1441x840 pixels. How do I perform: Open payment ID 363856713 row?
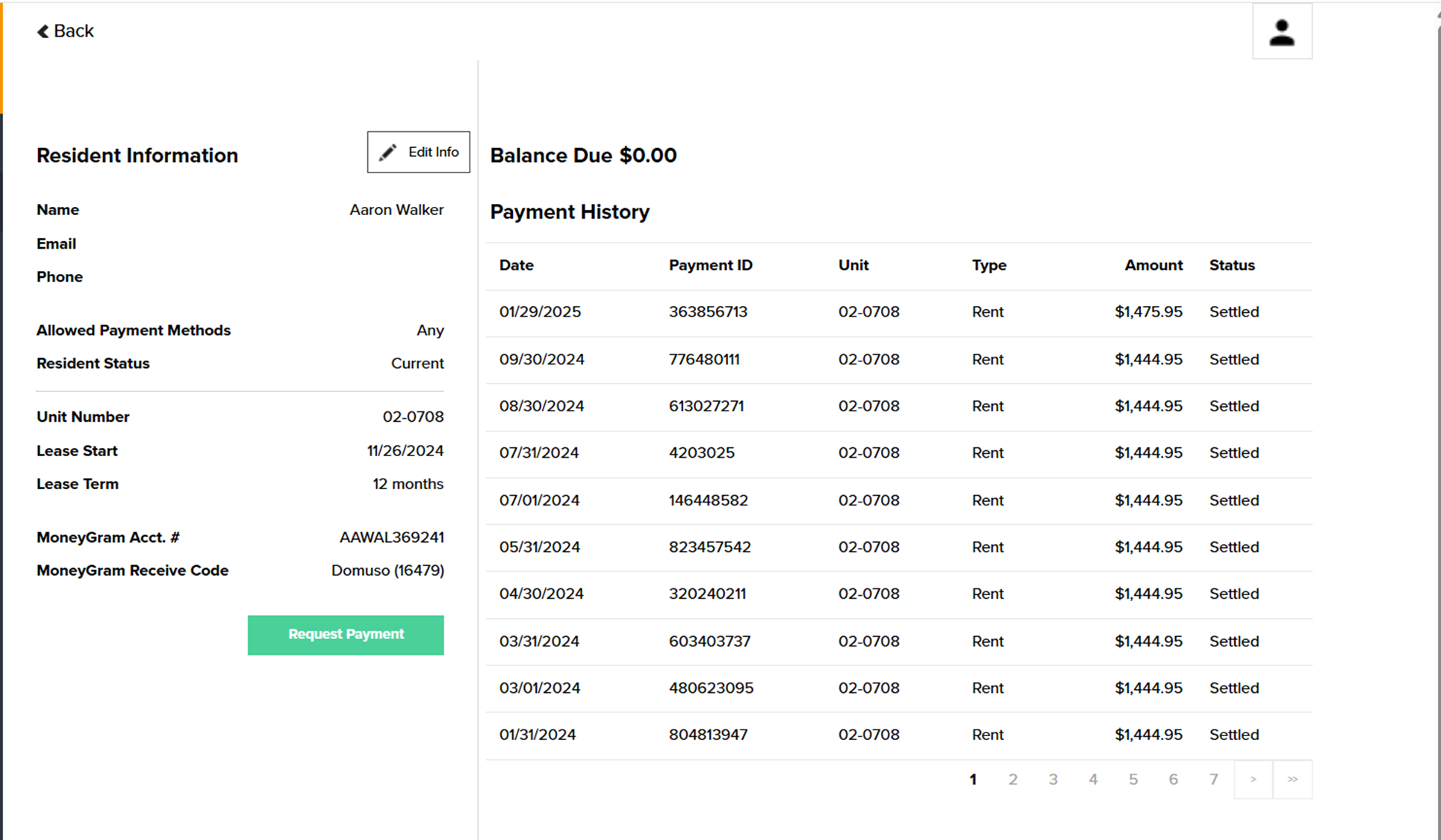pos(708,312)
